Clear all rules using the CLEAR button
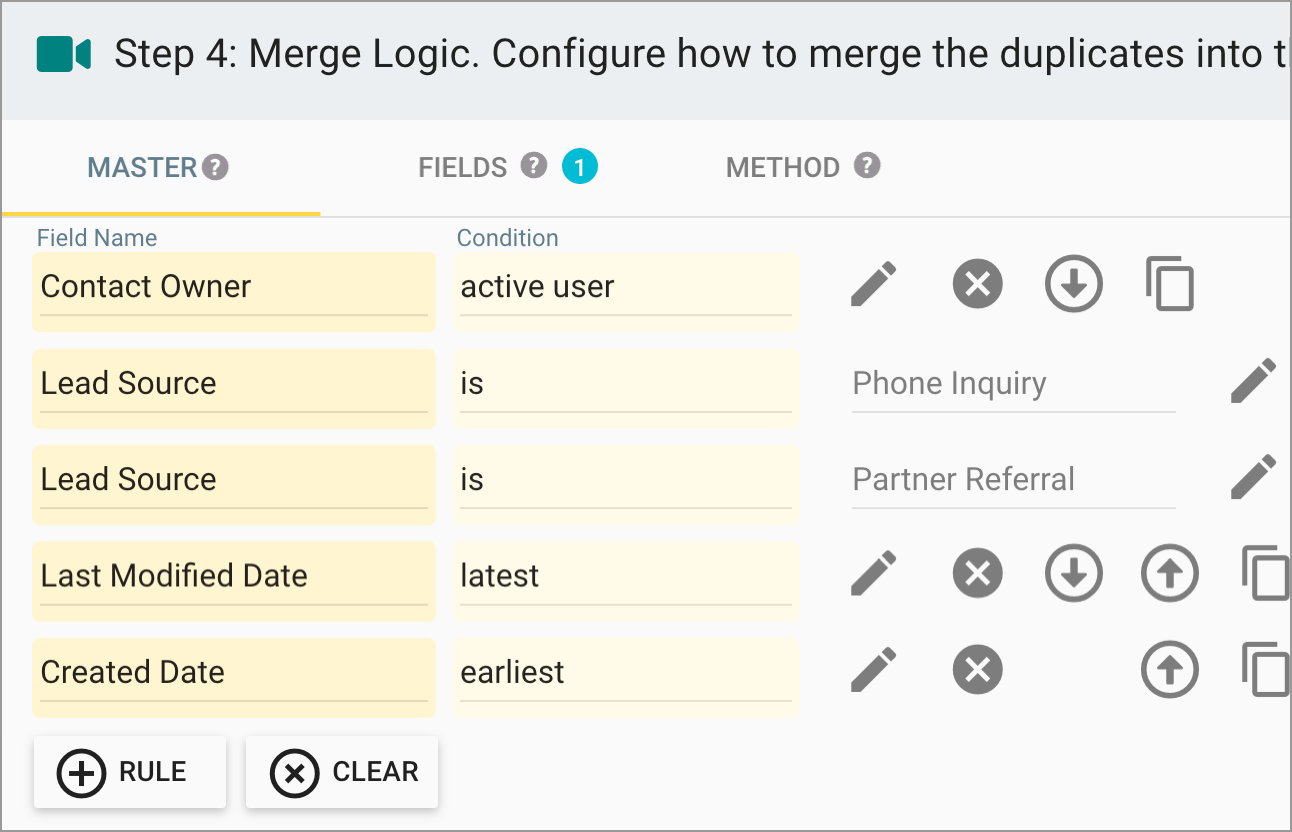1292x832 pixels. 341,771
